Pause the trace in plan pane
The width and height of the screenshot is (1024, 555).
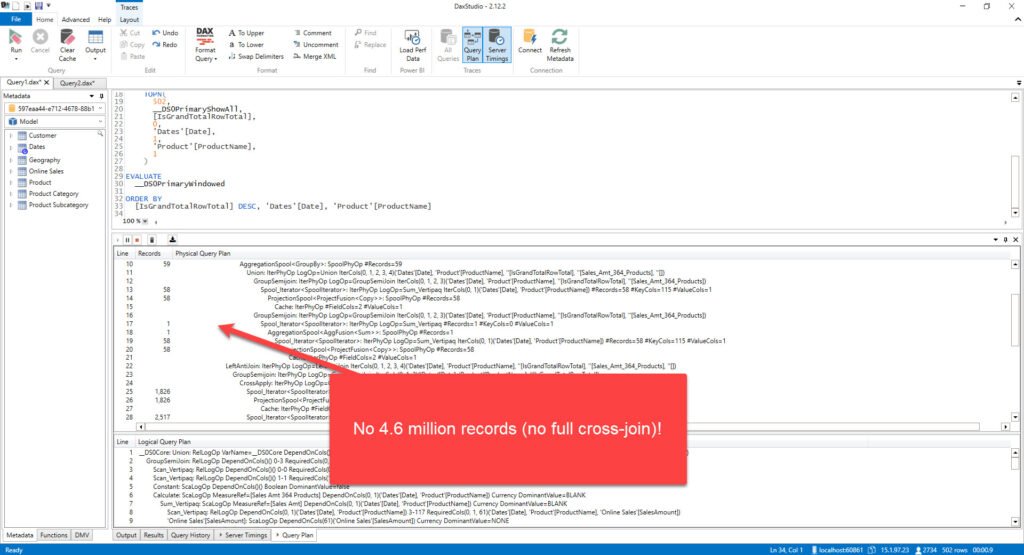tap(127, 240)
